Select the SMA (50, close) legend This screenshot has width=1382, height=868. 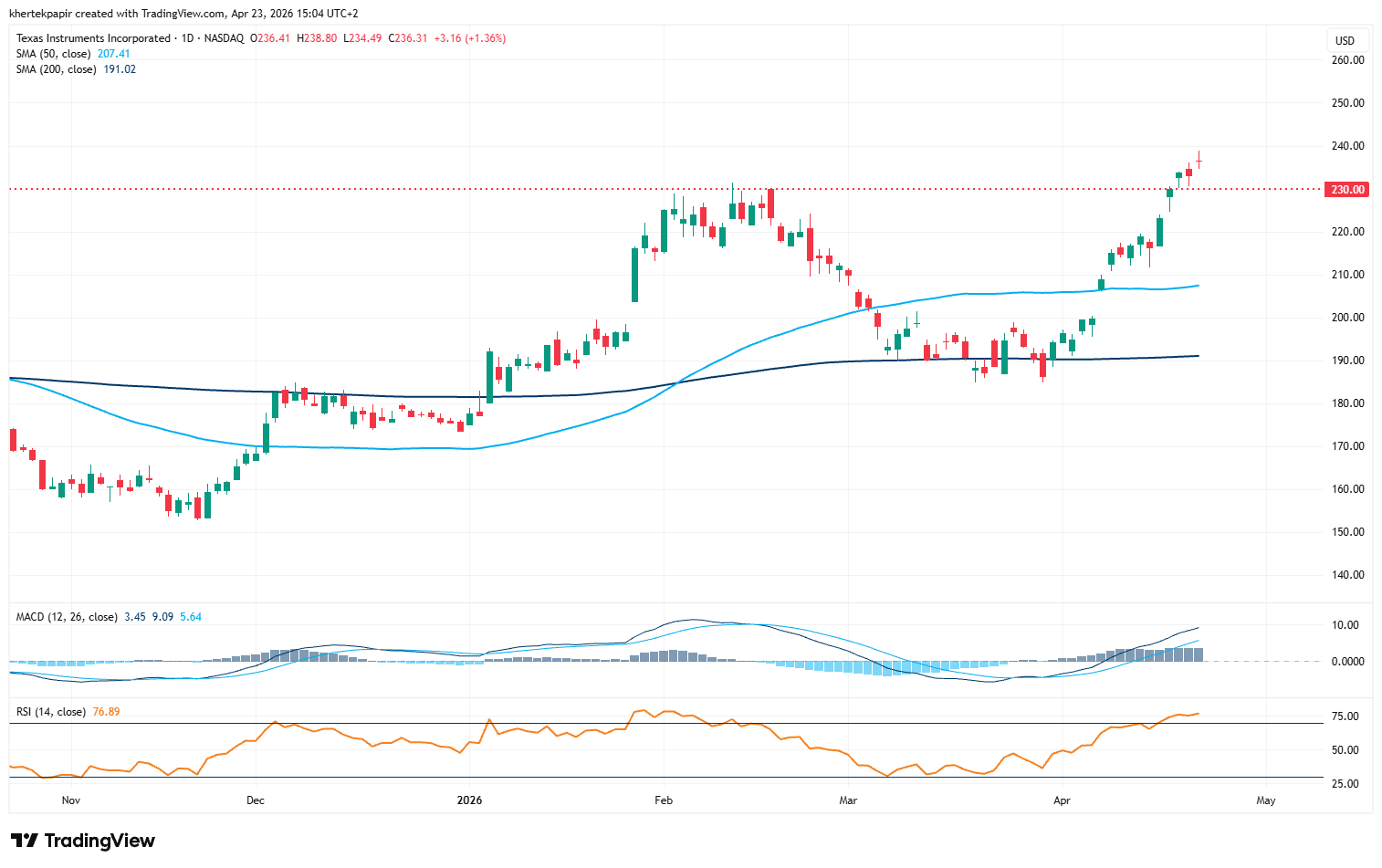(53, 54)
